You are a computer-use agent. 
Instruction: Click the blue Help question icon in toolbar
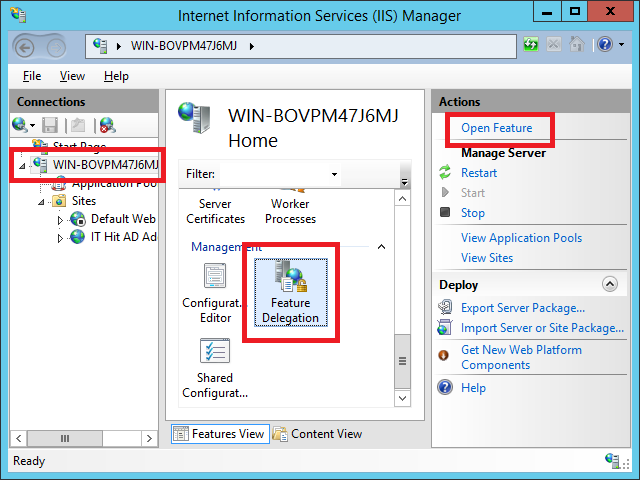click(x=605, y=44)
